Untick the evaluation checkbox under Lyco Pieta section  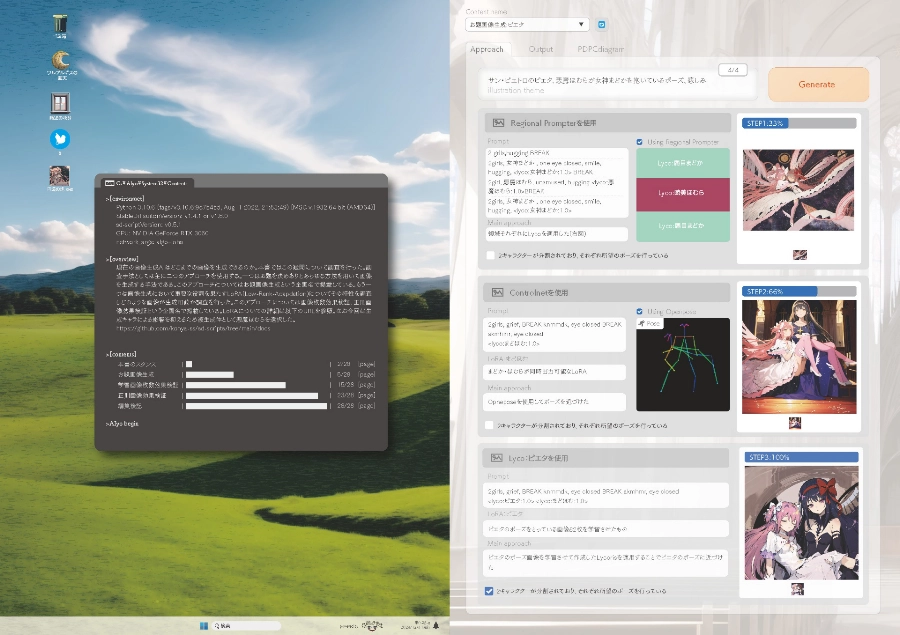(489, 591)
